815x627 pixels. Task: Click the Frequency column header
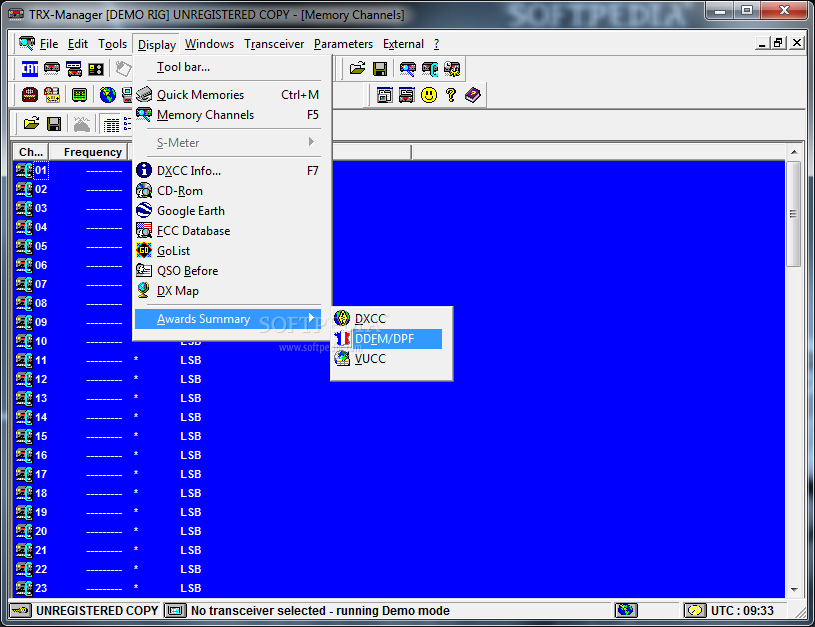pos(88,152)
